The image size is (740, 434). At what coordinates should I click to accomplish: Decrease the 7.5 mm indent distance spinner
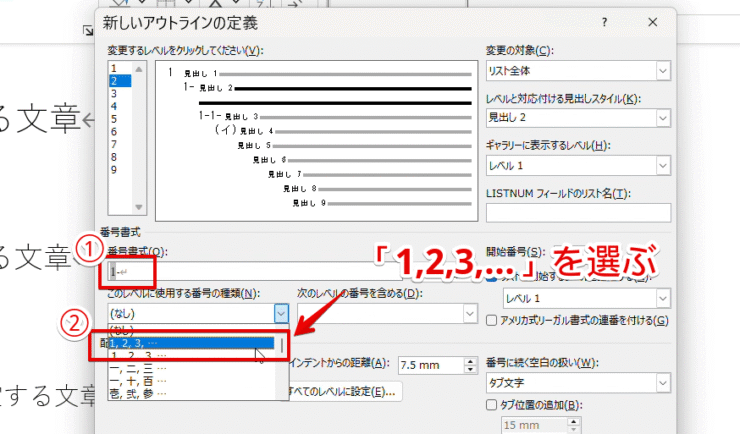click(x=471, y=369)
